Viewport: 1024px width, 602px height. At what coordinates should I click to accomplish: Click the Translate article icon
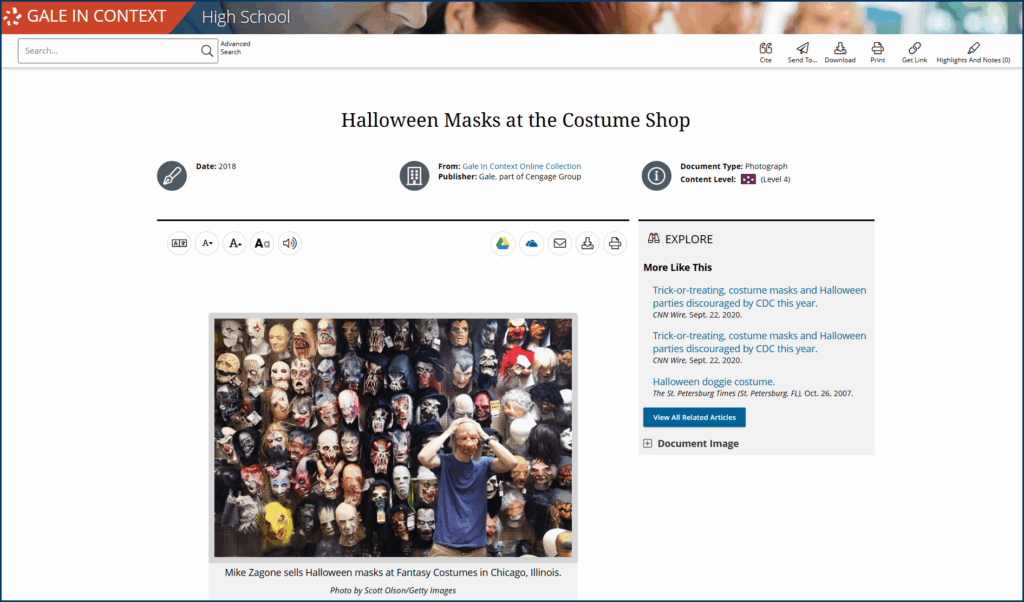click(179, 243)
